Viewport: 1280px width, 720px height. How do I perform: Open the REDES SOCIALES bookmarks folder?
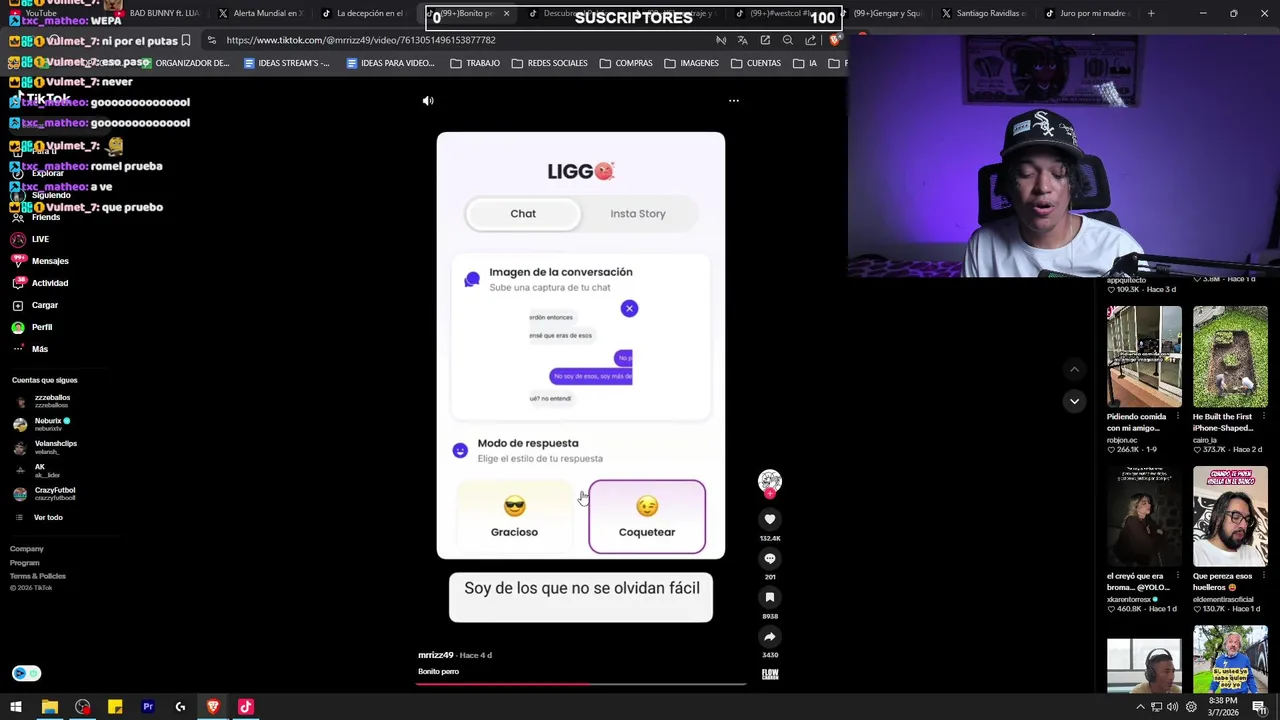pos(549,63)
